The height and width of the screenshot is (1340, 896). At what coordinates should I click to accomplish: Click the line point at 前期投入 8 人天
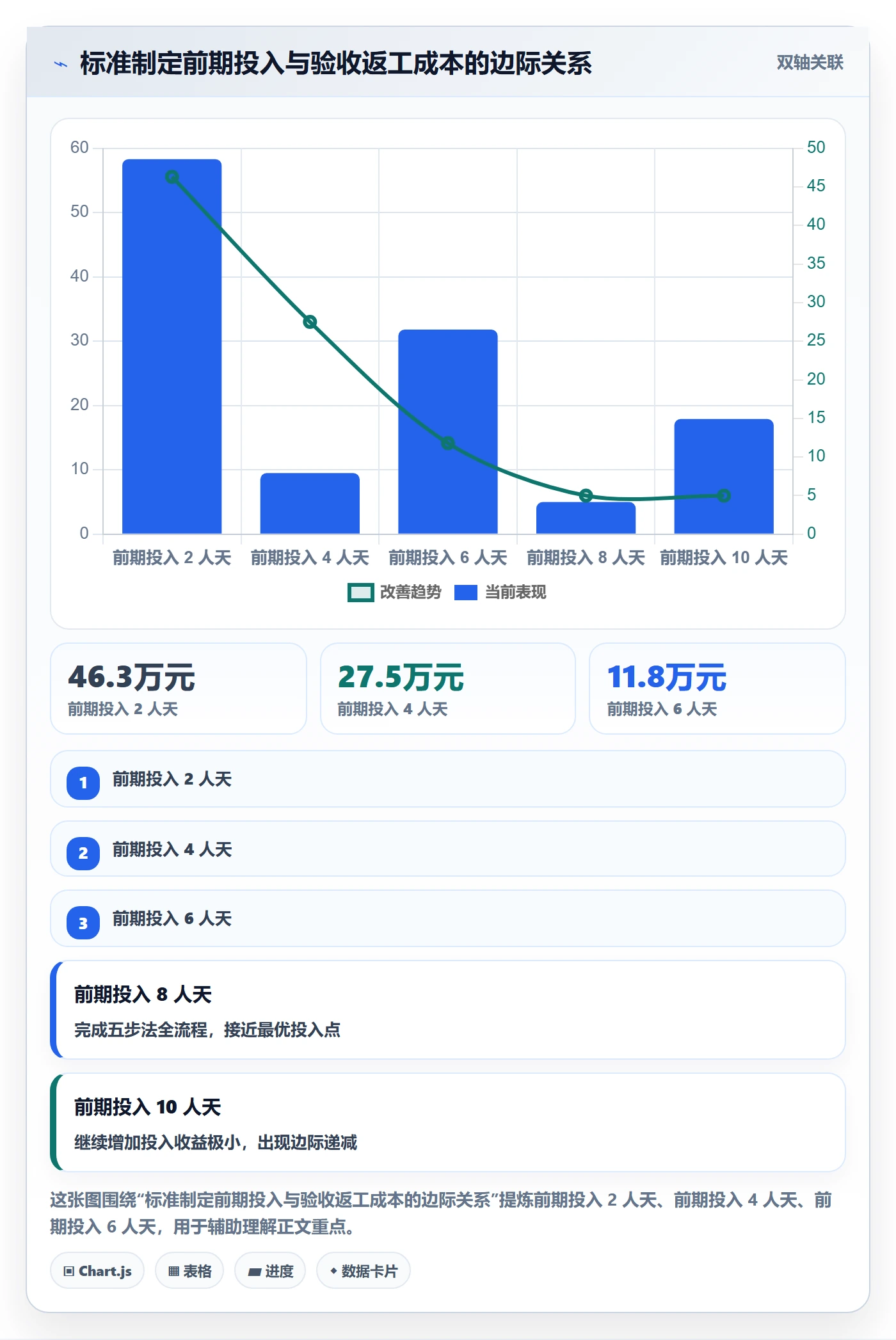click(x=586, y=495)
